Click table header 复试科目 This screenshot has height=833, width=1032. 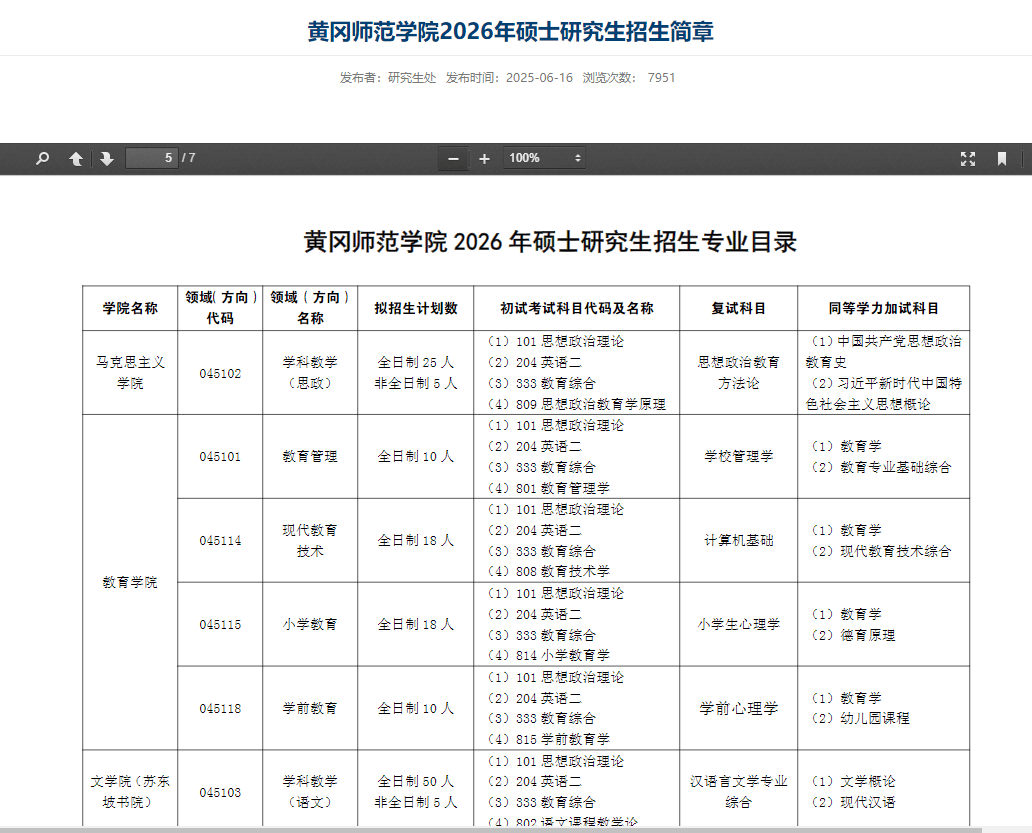[738, 308]
